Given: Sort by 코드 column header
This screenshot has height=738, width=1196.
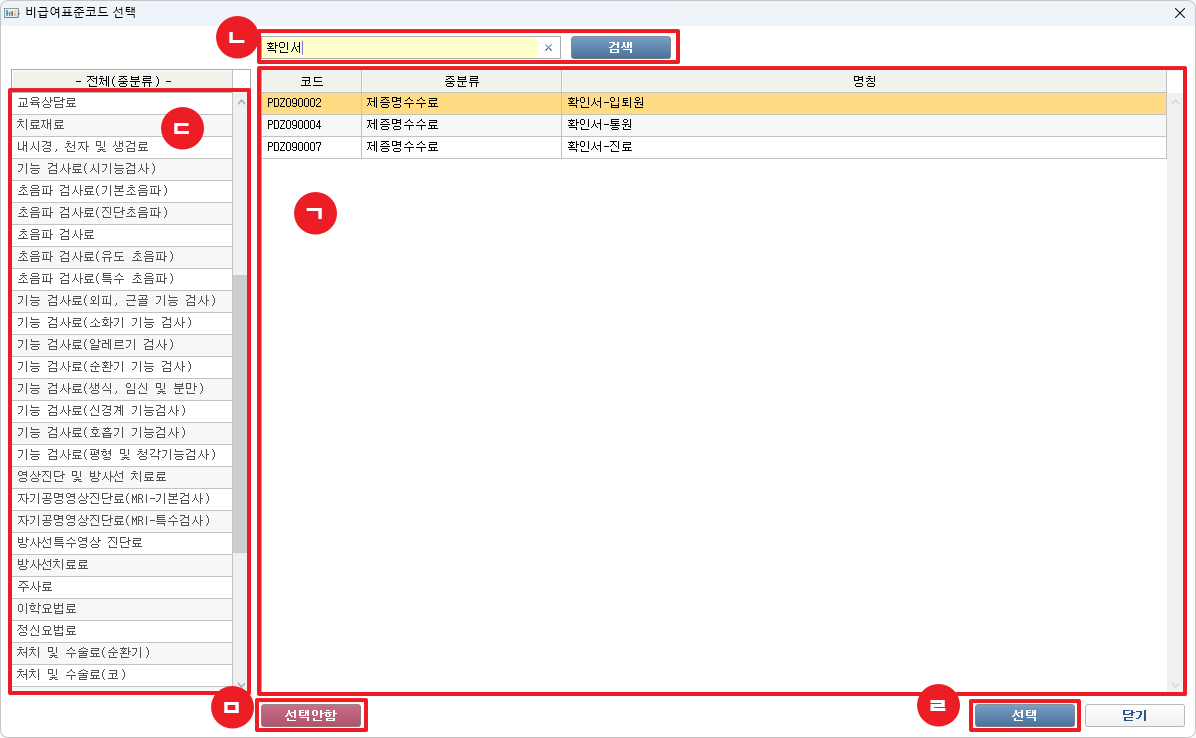Looking at the screenshot, I should (x=311, y=81).
